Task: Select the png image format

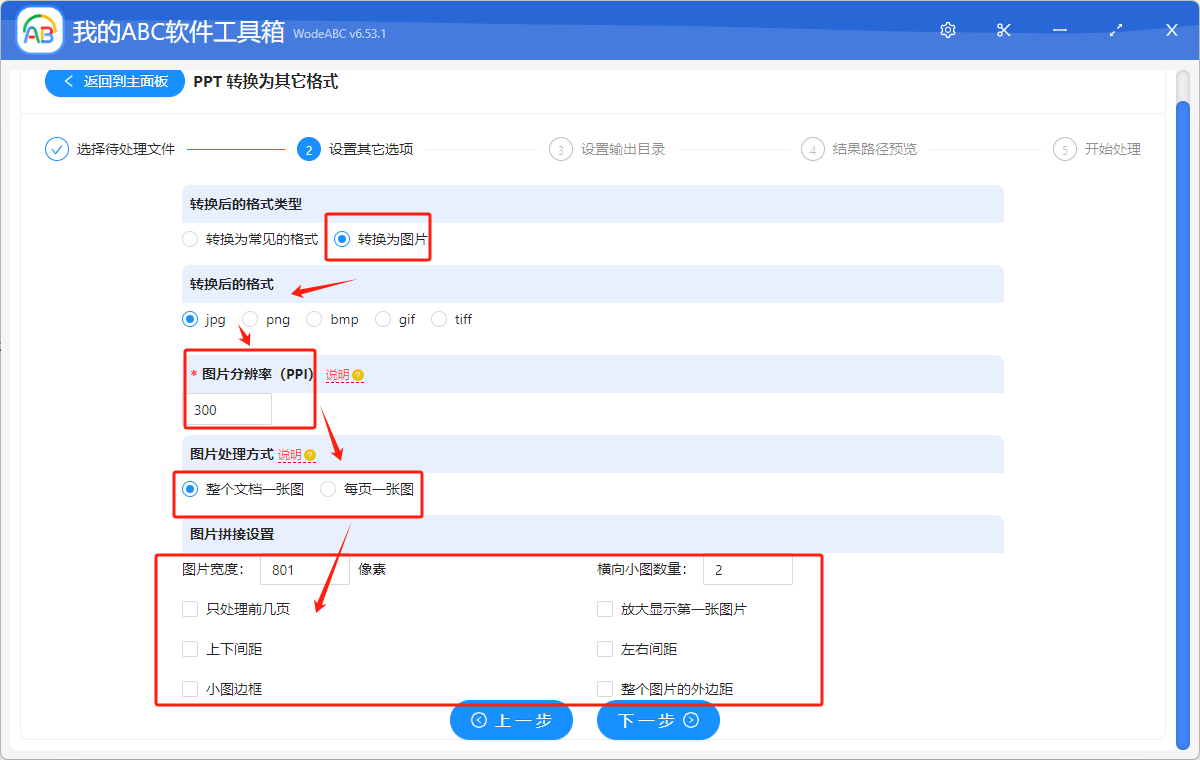Action: coord(248,319)
